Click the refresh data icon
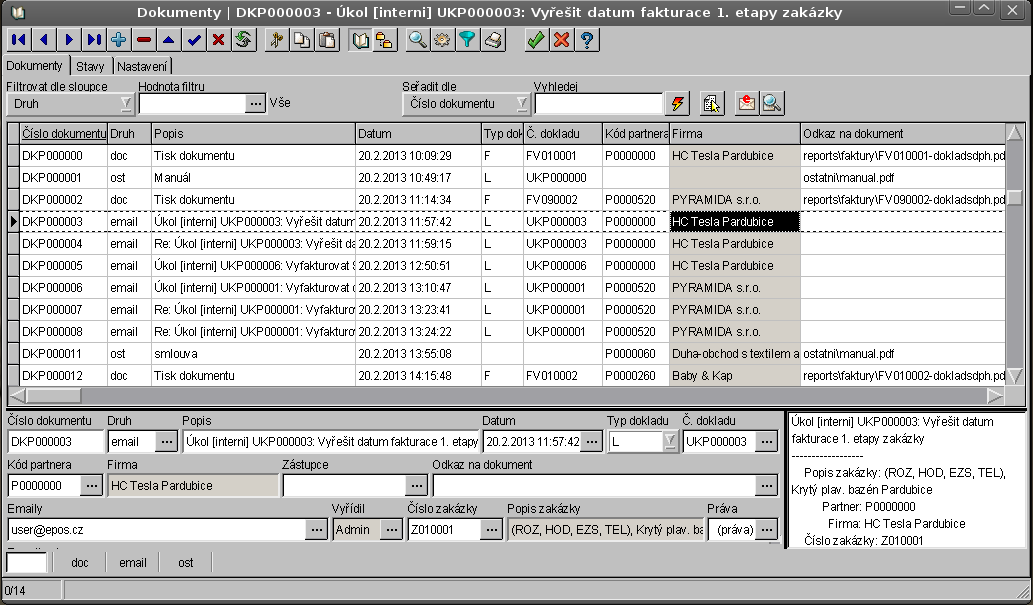 click(242, 40)
